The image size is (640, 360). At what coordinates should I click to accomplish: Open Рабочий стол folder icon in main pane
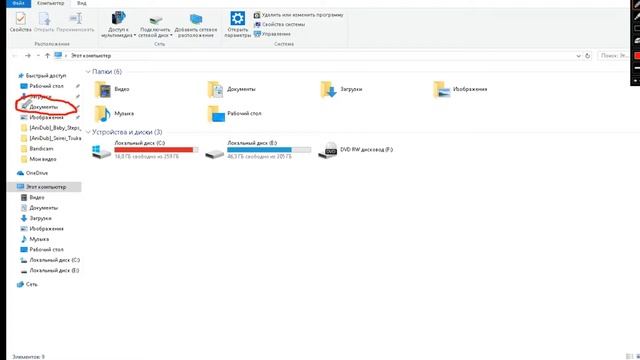point(216,114)
